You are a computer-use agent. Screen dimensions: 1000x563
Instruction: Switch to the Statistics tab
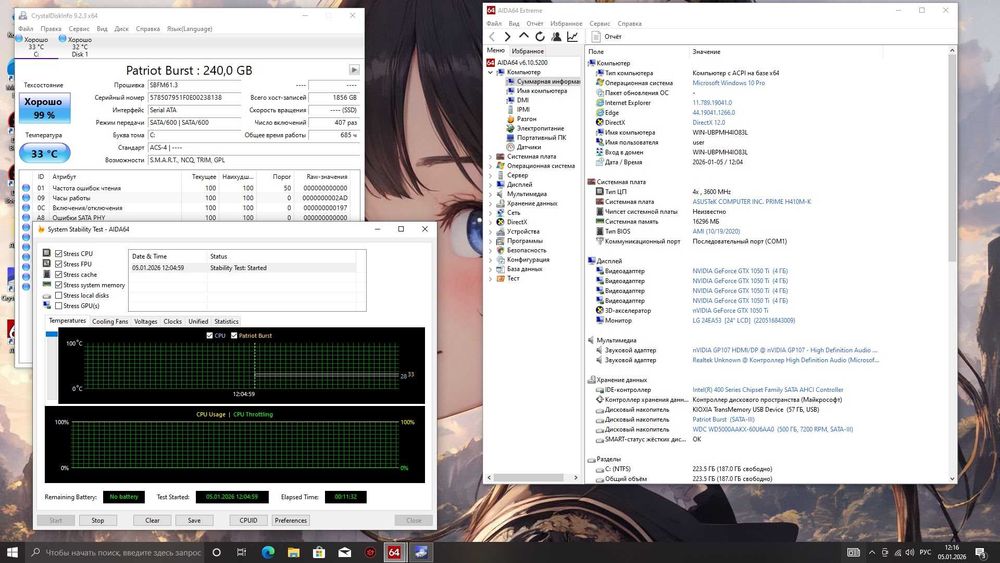coord(226,321)
